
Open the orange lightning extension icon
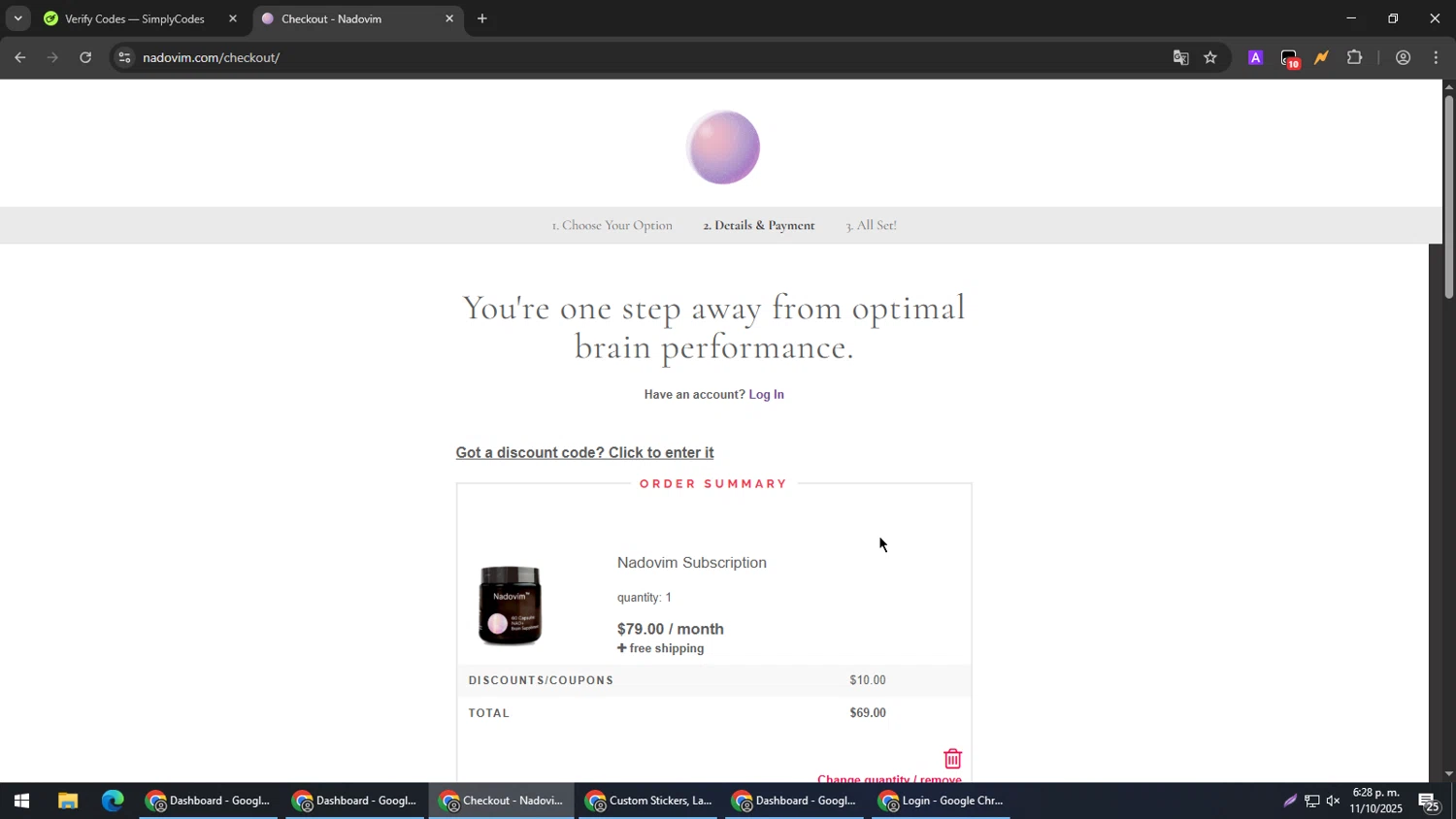[x=1321, y=58]
